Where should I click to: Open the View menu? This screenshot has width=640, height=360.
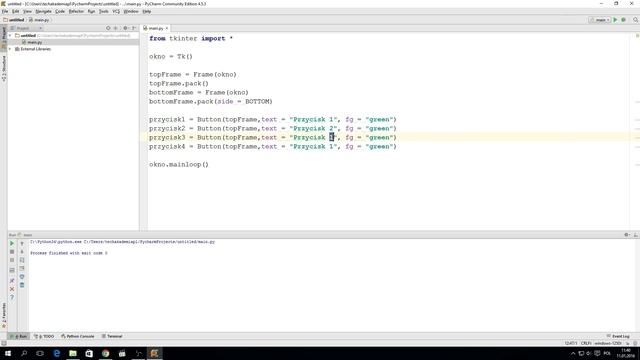coord(27,11)
